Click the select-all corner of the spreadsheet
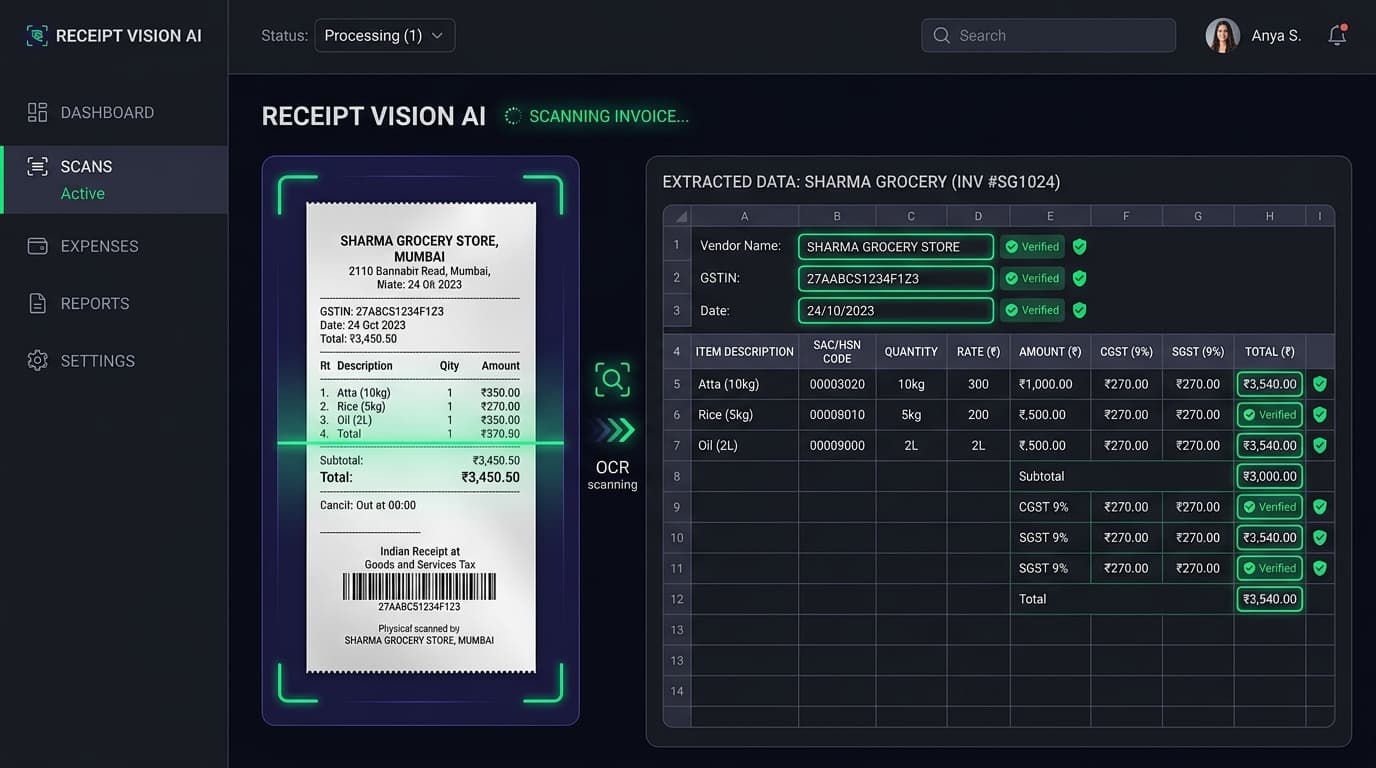The width and height of the screenshot is (1376, 768). [677, 216]
